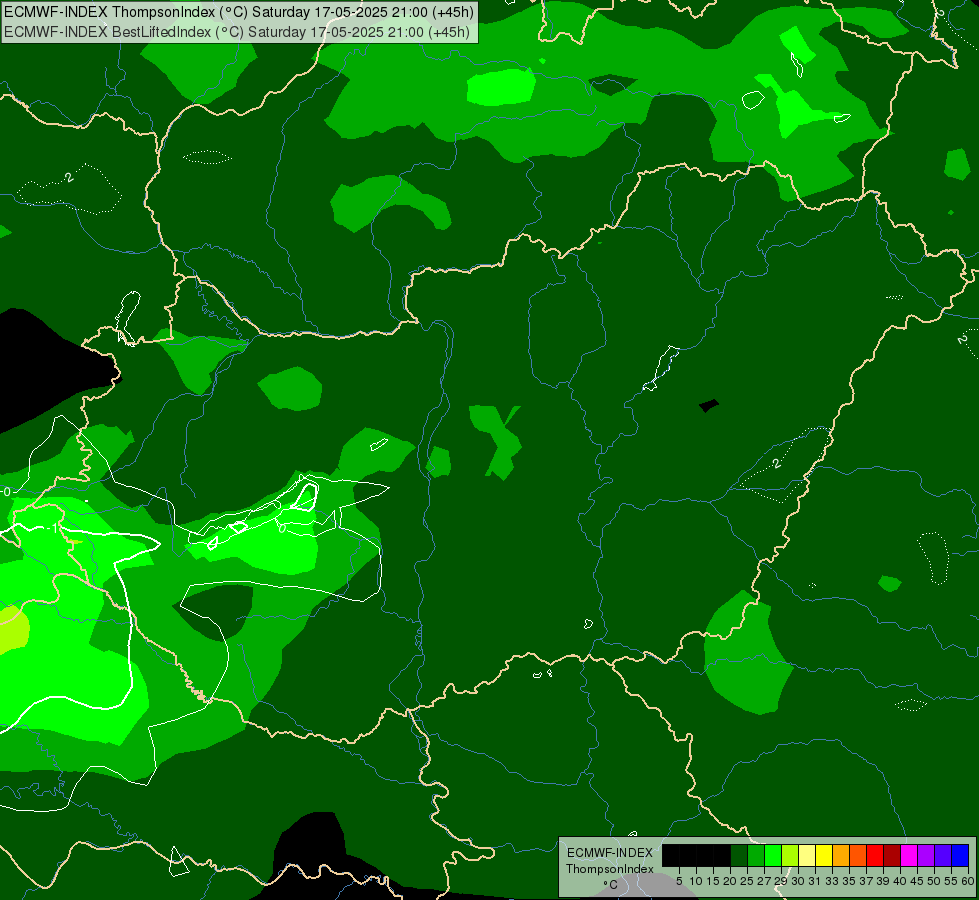The image size is (979, 900).
Task: Click the BestLiftedIndex title line at top
Action: (237, 32)
